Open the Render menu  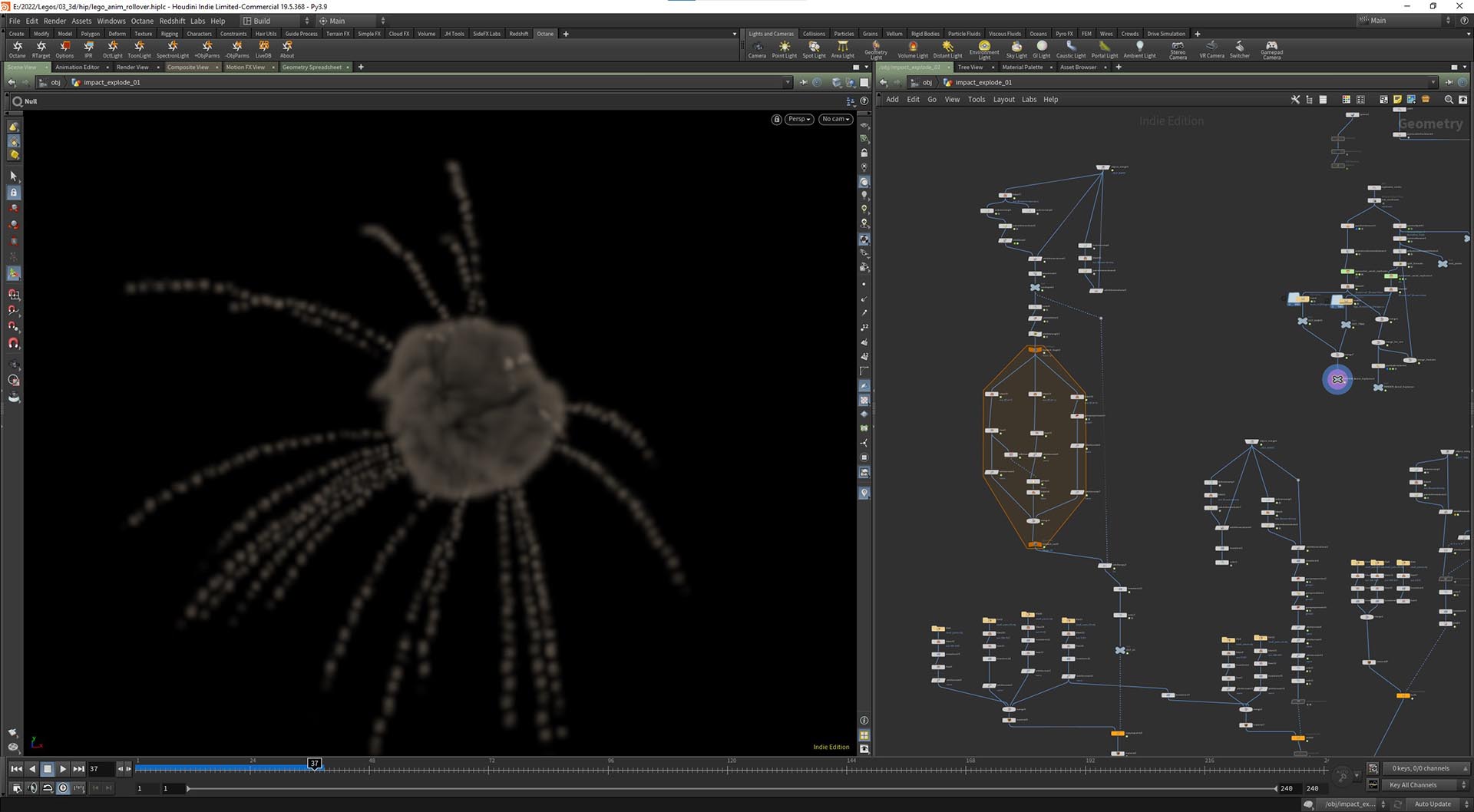tap(55, 21)
